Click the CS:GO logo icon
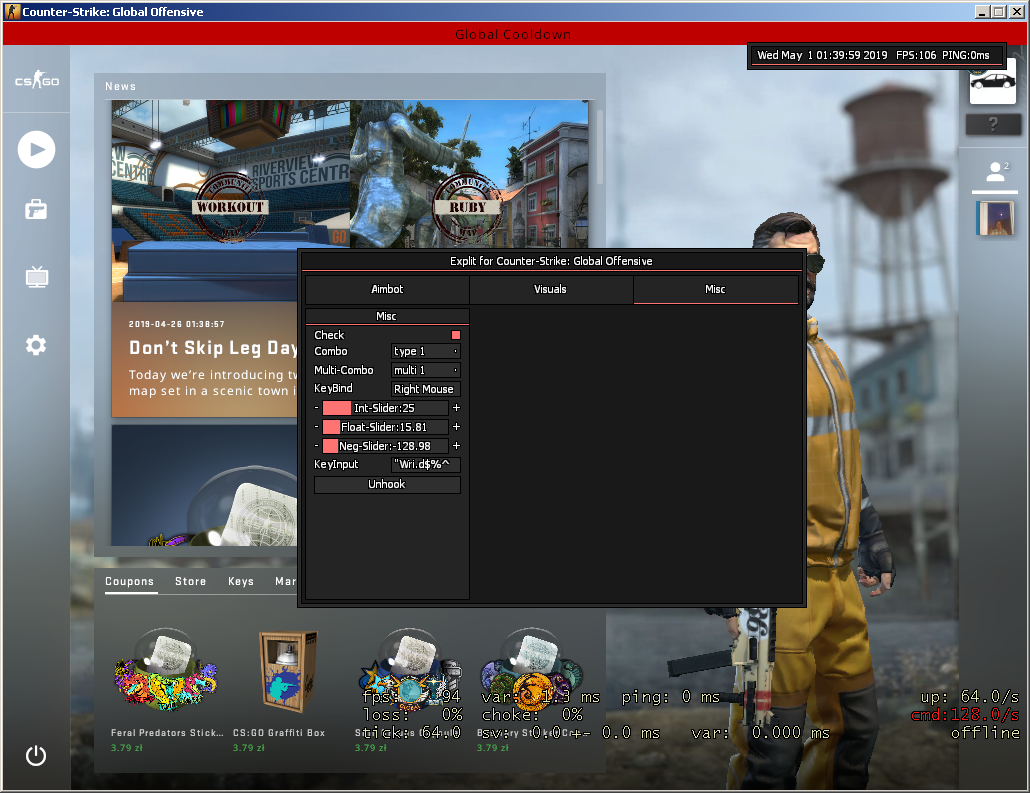1030x793 pixels. coord(37,81)
